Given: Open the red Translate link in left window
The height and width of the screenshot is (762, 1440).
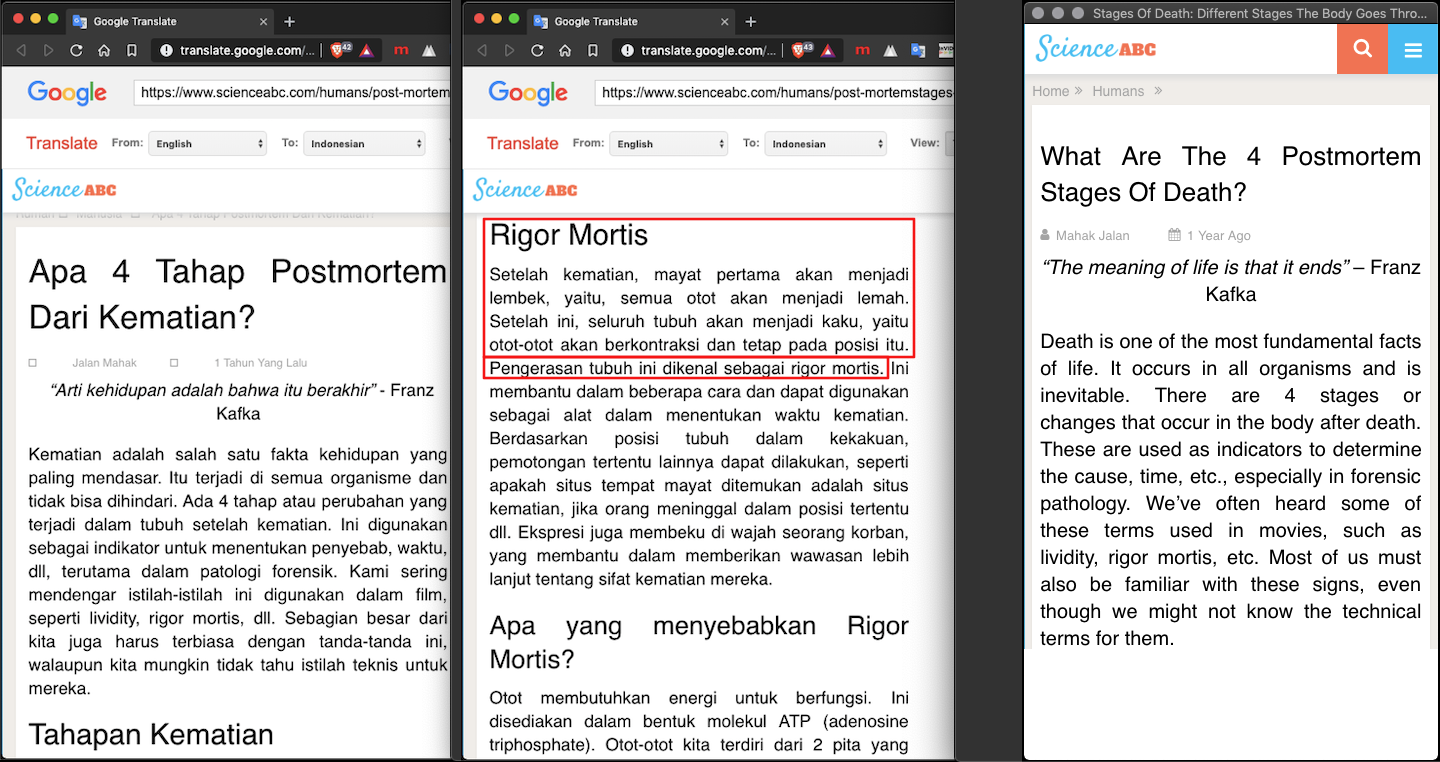Looking at the screenshot, I should click(x=62, y=143).
